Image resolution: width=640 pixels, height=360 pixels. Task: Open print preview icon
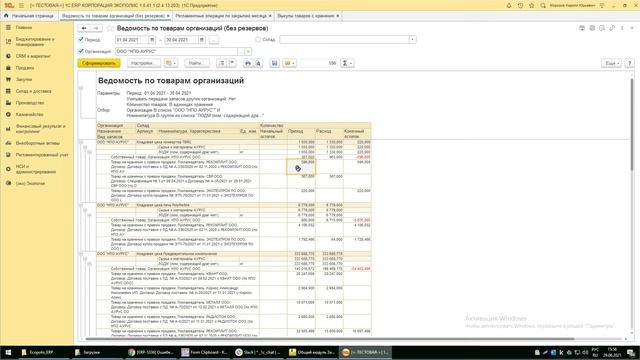[258, 63]
